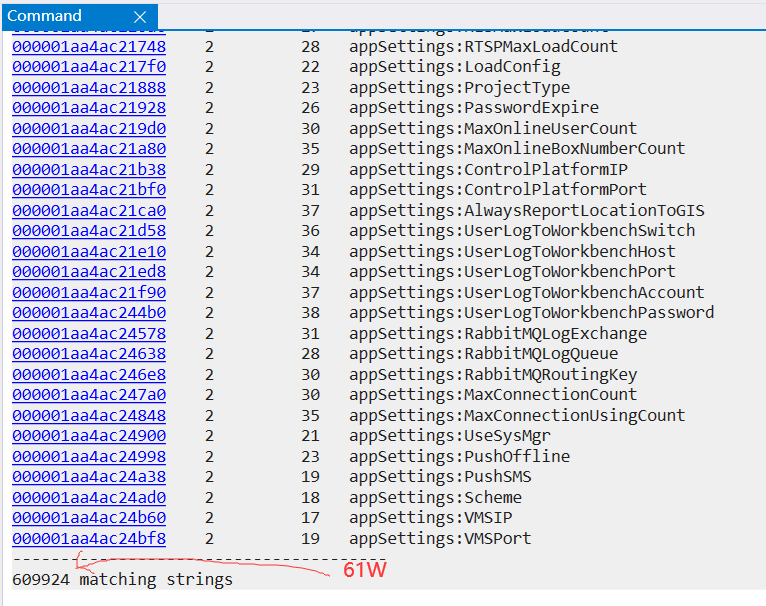This screenshot has width=766, height=606.
Task: Click text appSettings:MaxOnlineUserCount
Action: click(493, 129)
